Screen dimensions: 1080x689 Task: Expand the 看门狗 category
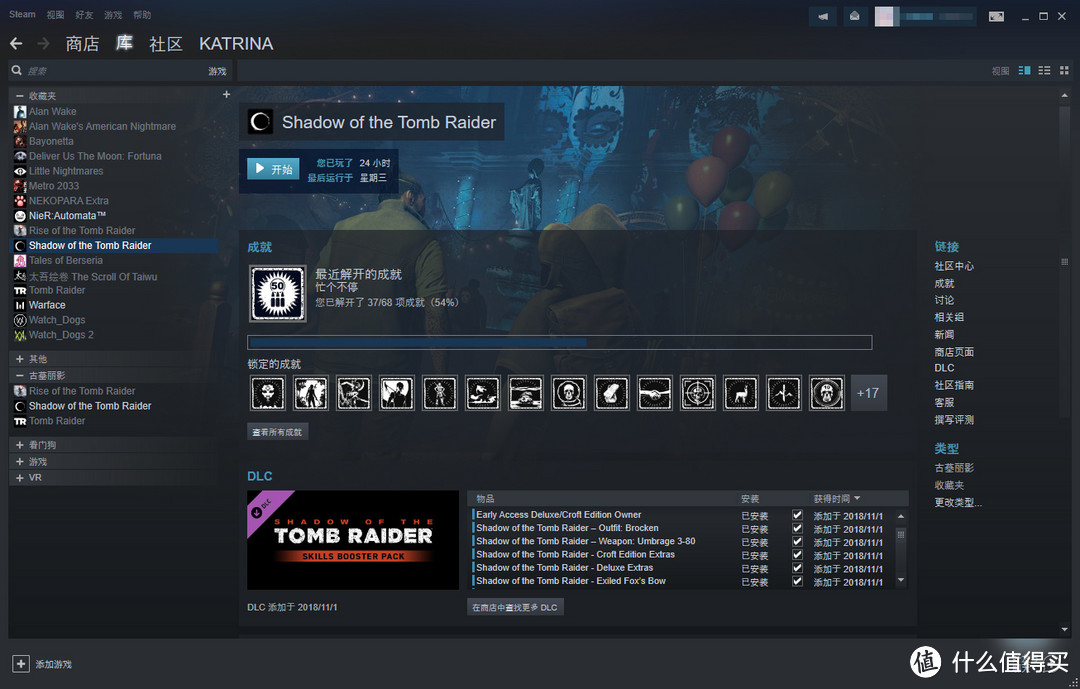click(19, 445)
